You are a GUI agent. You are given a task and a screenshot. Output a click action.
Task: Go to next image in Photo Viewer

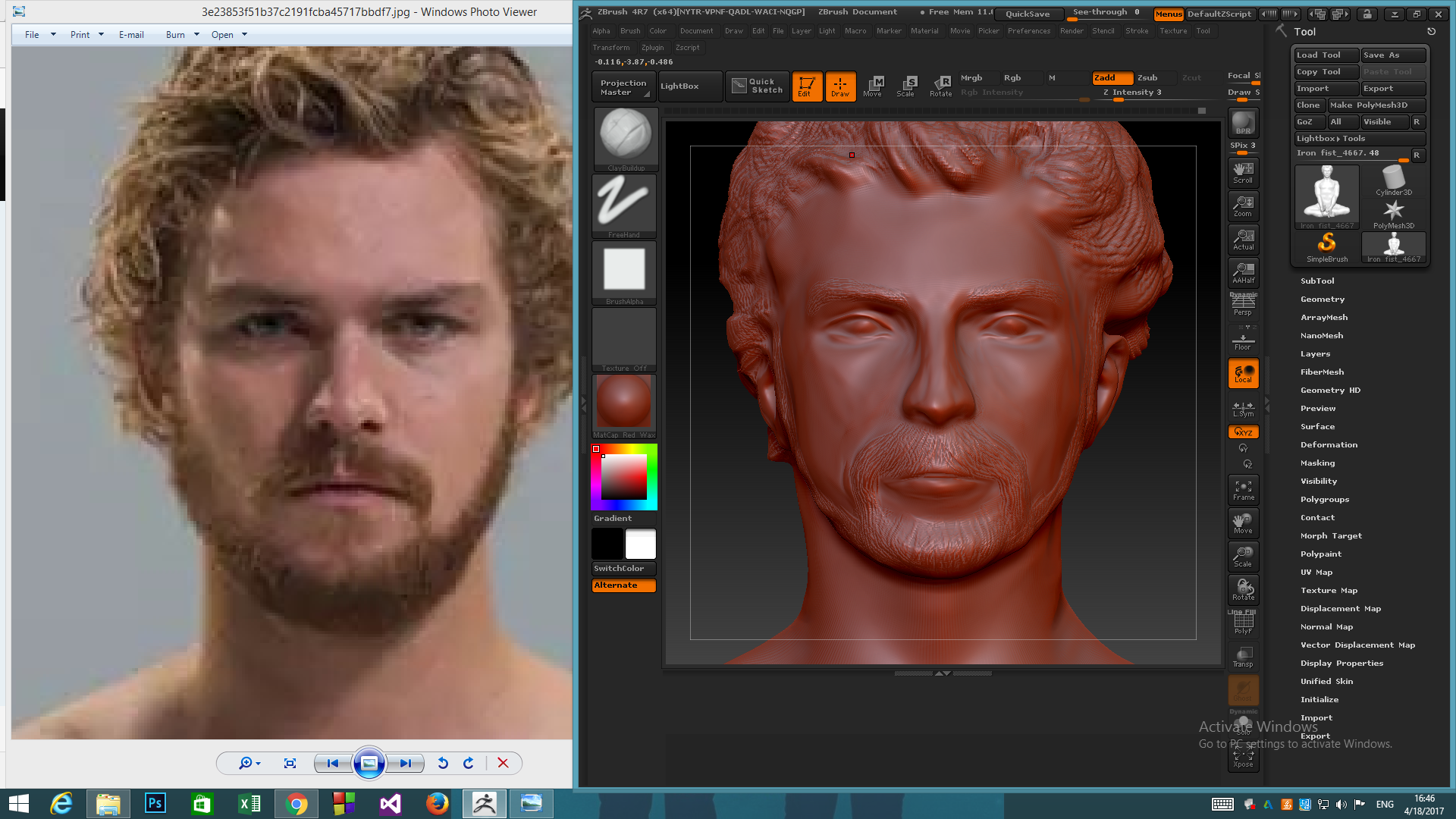[405, 763]
